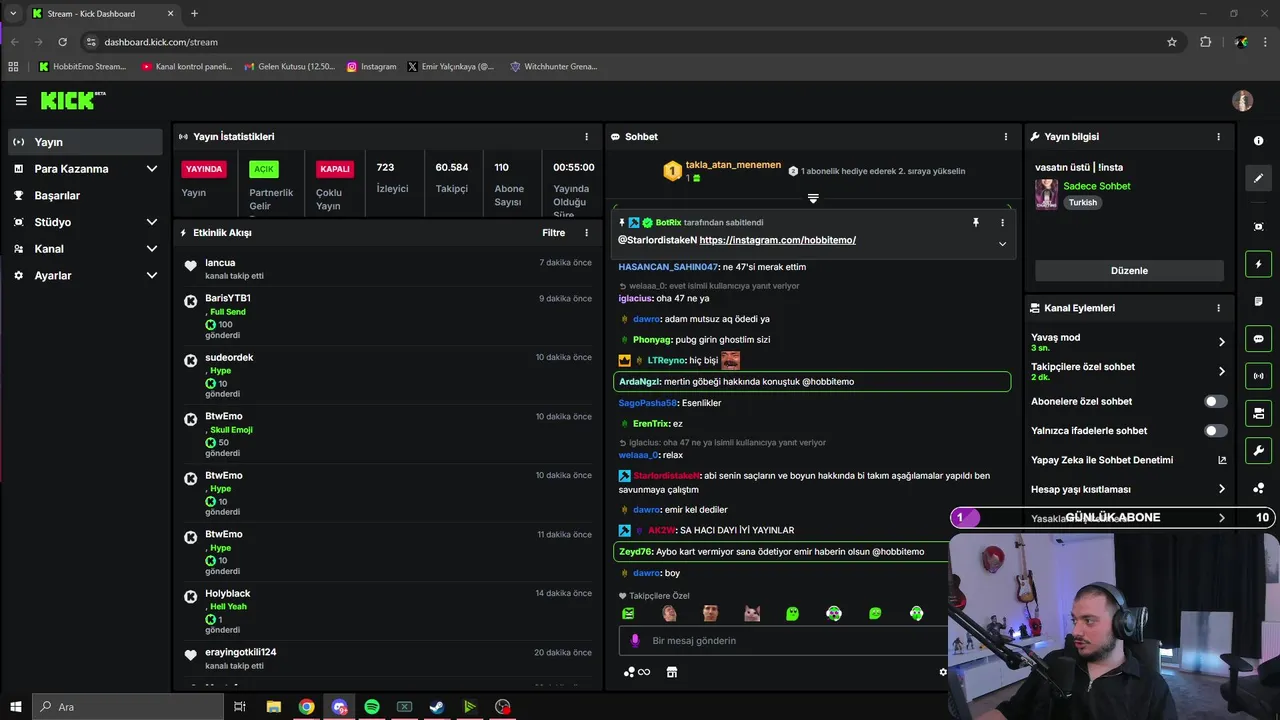Open Takipçilere özel sohbet settings arrow
The image size is (1280, 720).
click(x=1221, y=371)
